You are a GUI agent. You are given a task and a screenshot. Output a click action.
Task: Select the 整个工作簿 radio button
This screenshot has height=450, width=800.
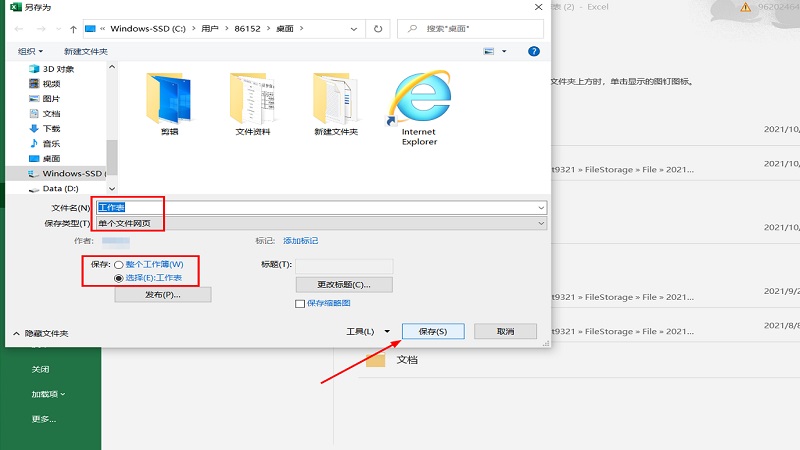pyautogui.click(x=119, y=264)
